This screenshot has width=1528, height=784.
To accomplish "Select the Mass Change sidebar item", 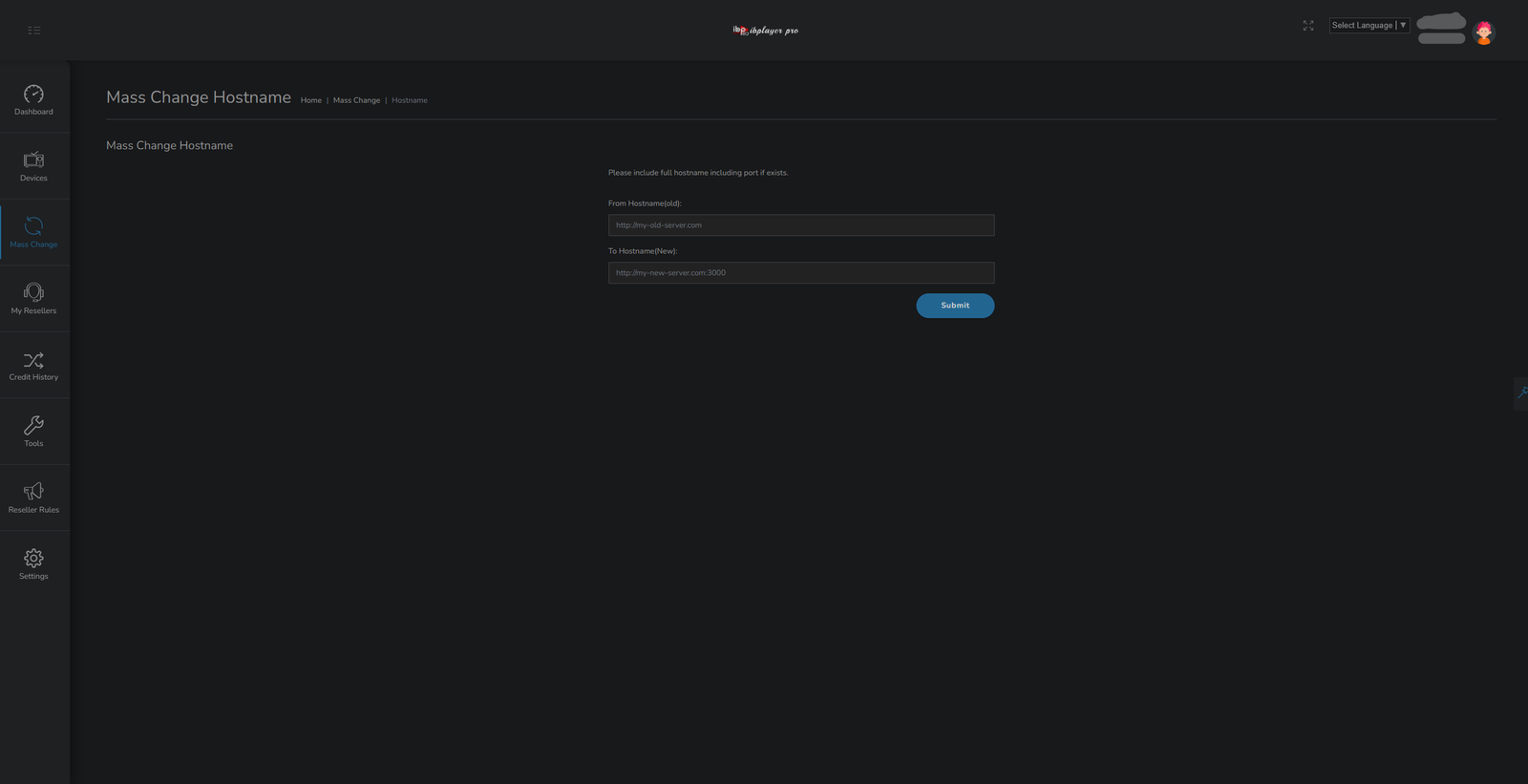I will pyautogui.click(x=33, y=232).
